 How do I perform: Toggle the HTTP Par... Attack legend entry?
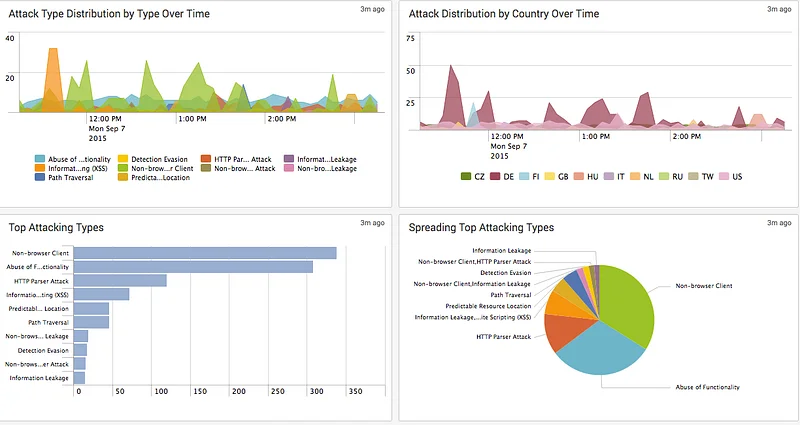pos(236,159)
